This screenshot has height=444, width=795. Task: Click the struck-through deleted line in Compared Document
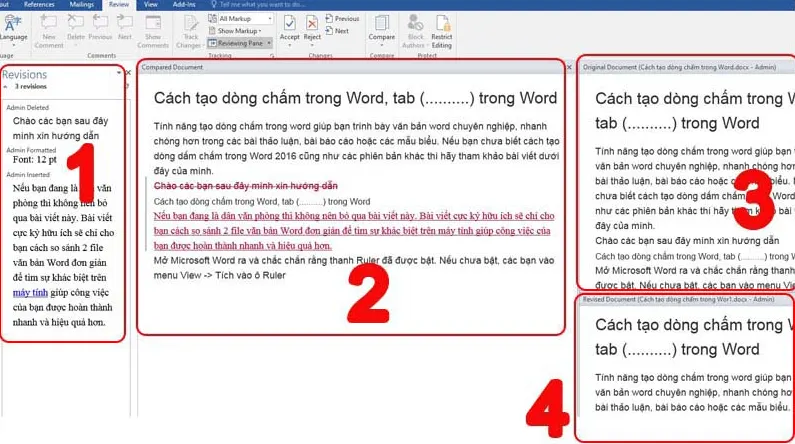(x=246, y=186)
